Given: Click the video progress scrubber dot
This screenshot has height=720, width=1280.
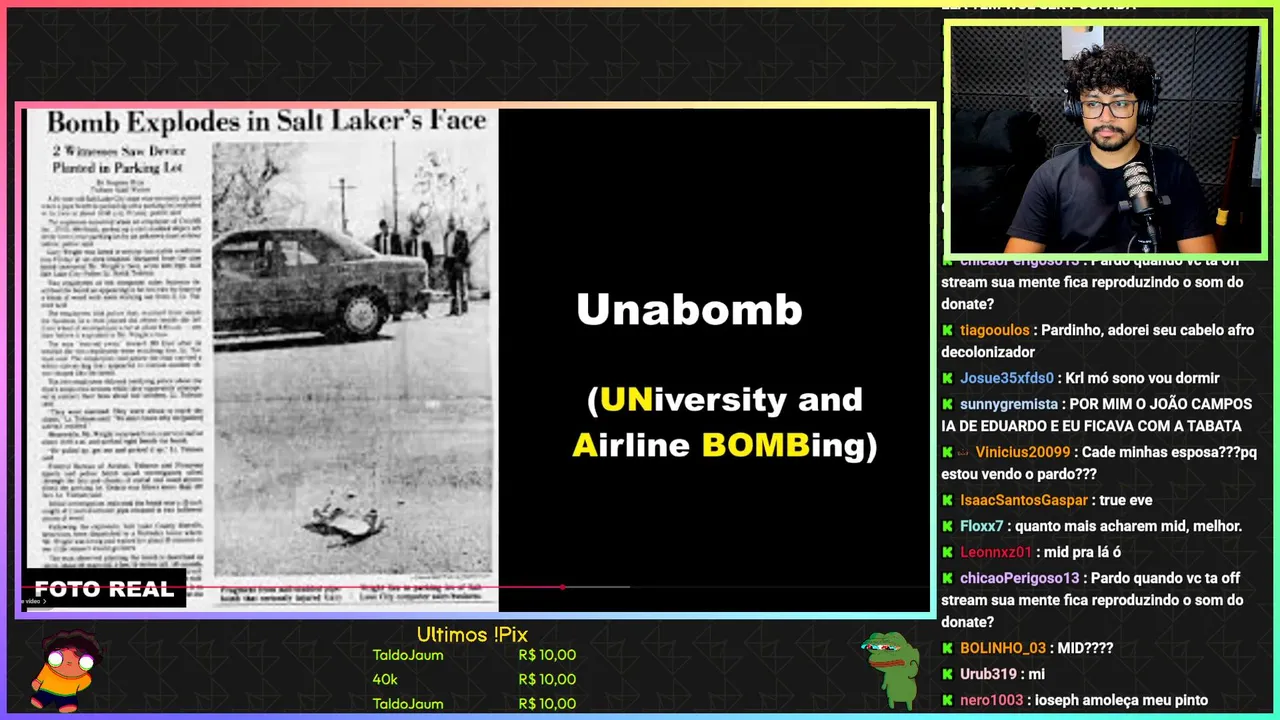Looking at the screenshot, I should click(562, 587).
